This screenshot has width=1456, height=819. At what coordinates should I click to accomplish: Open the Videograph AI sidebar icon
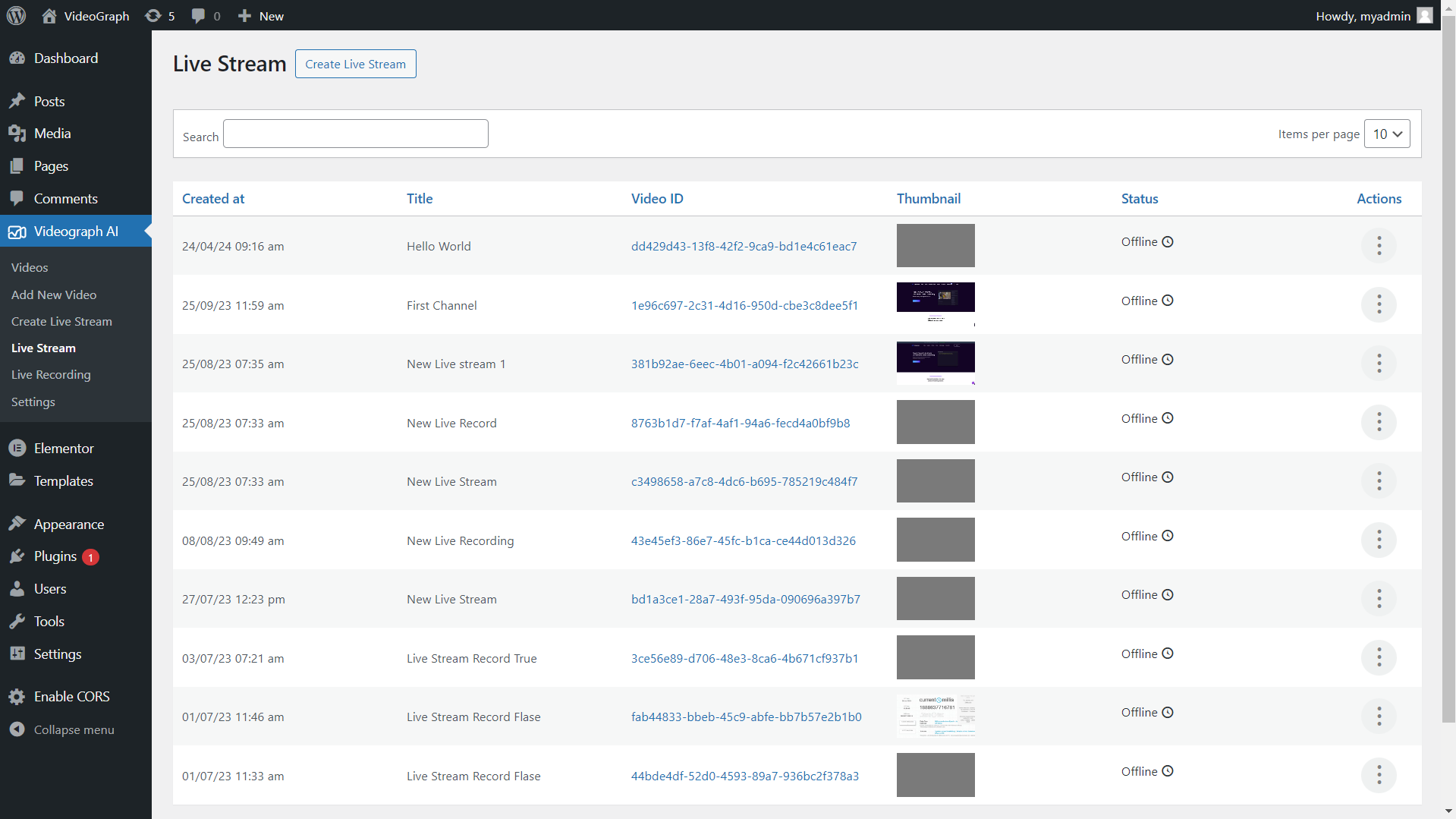(x=17, y=232)
